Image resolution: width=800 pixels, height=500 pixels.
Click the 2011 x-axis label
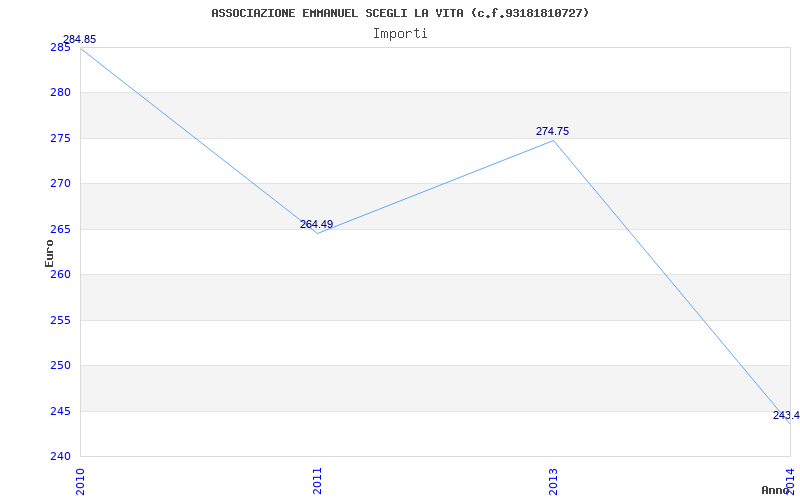tap(317, 481)
